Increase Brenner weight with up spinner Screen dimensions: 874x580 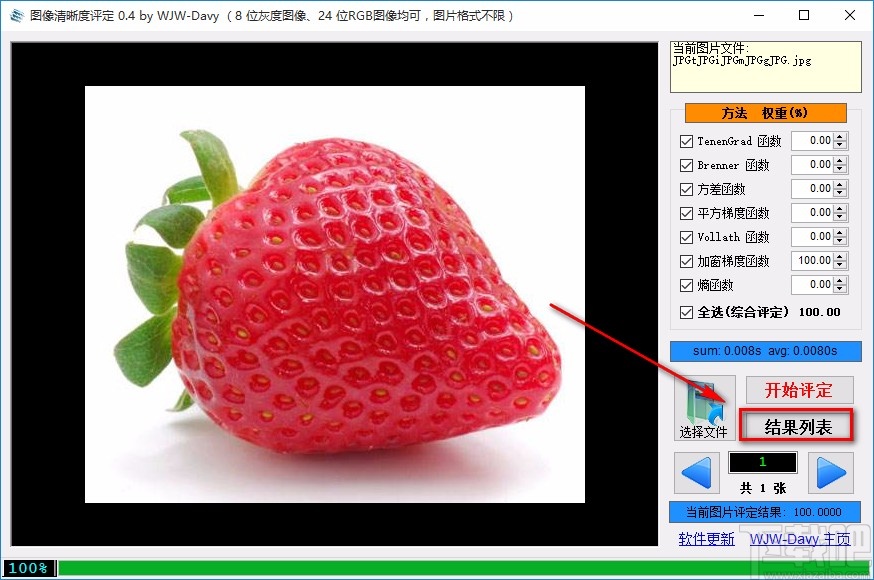(841, 160)
